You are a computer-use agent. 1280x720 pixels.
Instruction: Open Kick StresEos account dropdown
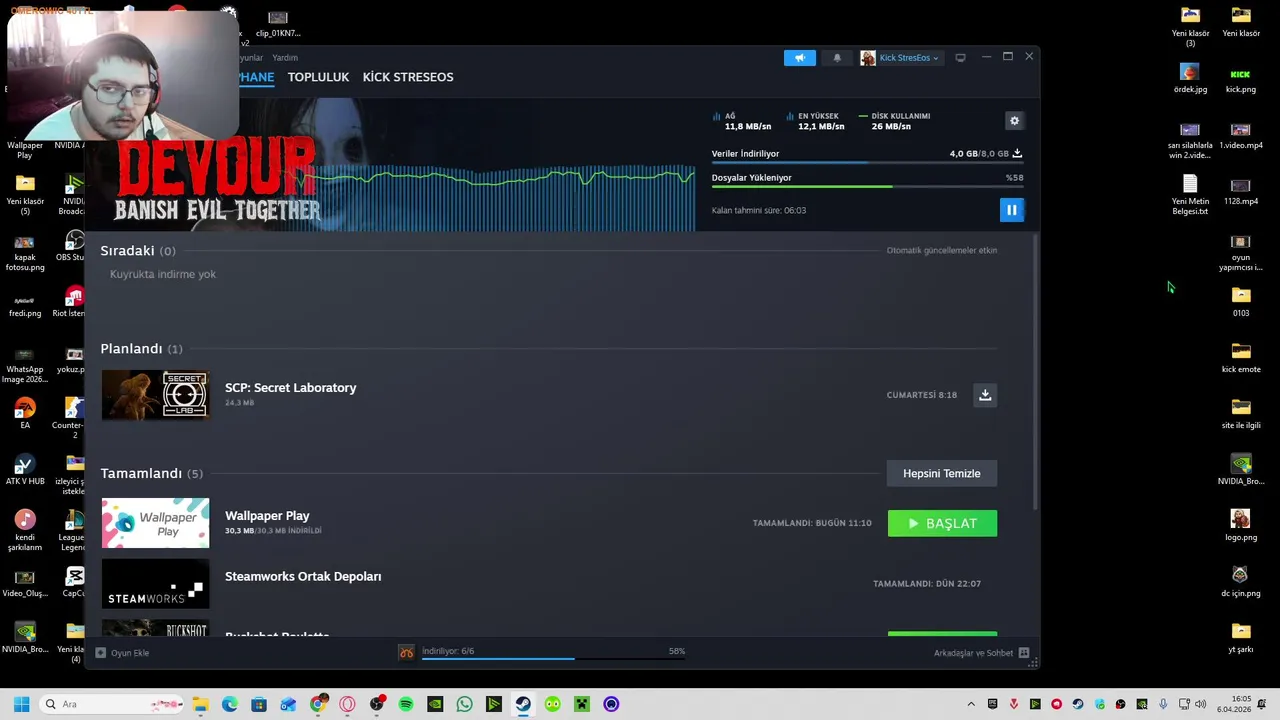tap(900, 58)
